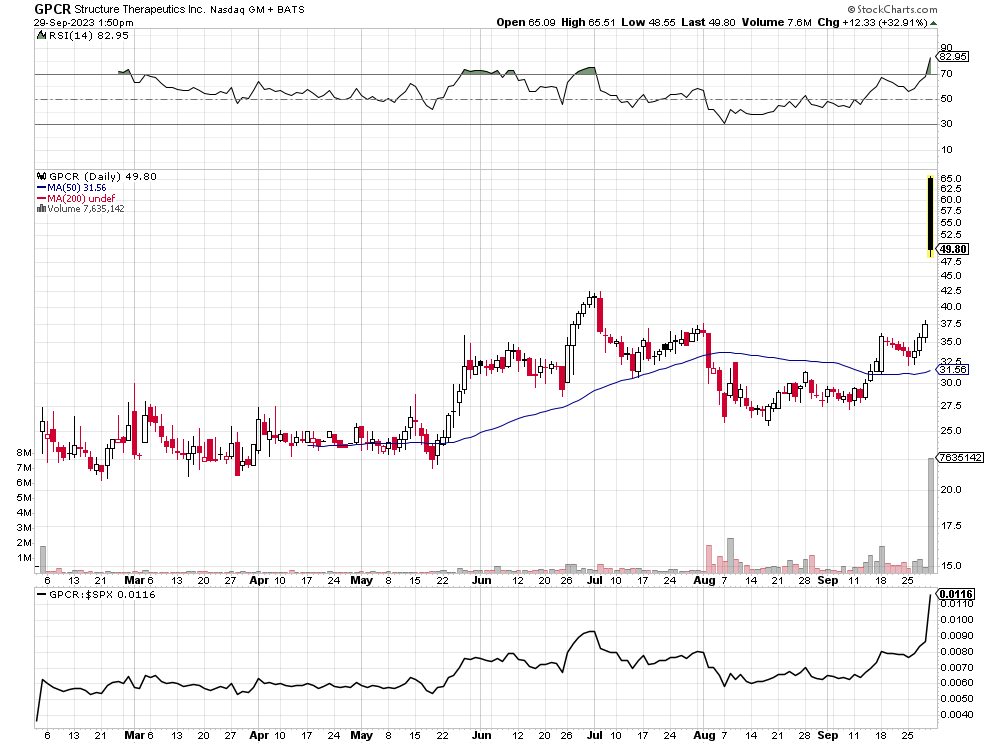Click the MA(50) 31.56 legend text

point(72,187)
